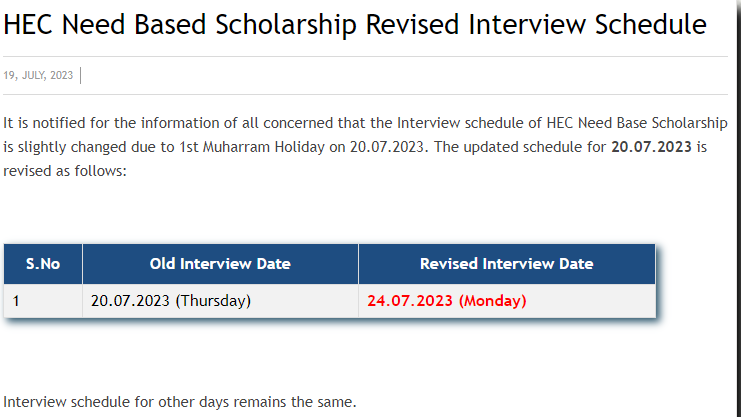
Task: Click the dark vertical scrollbar at window edge
Action: tap(738, 208)
